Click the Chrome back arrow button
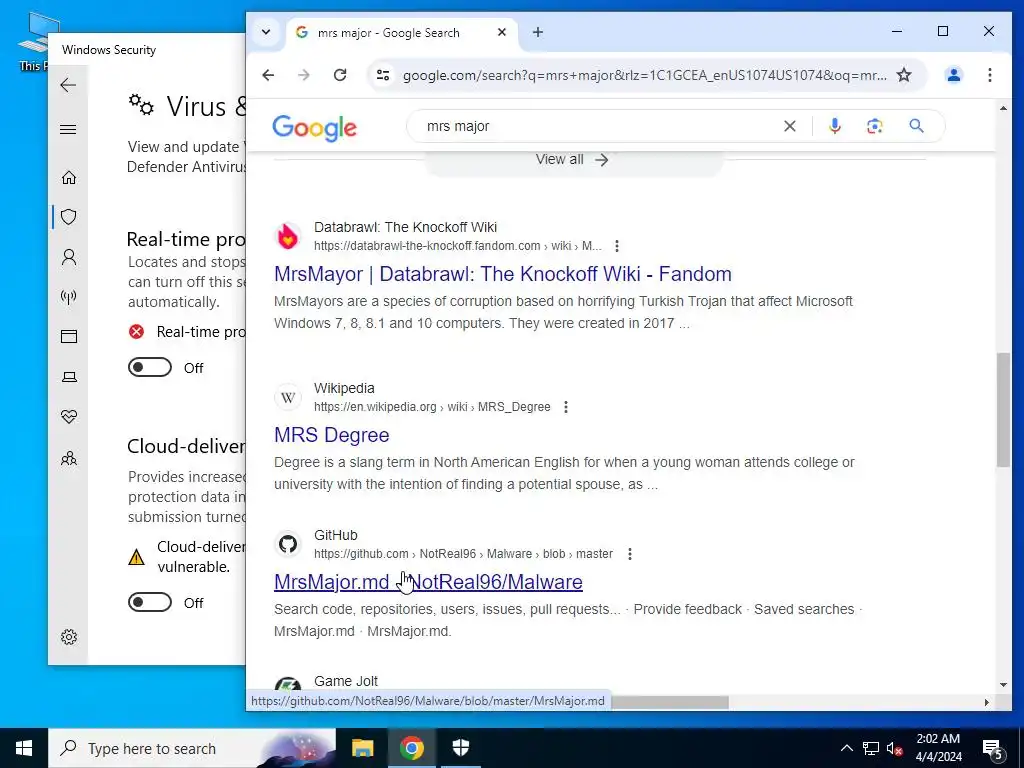 [x=268, y=75]
